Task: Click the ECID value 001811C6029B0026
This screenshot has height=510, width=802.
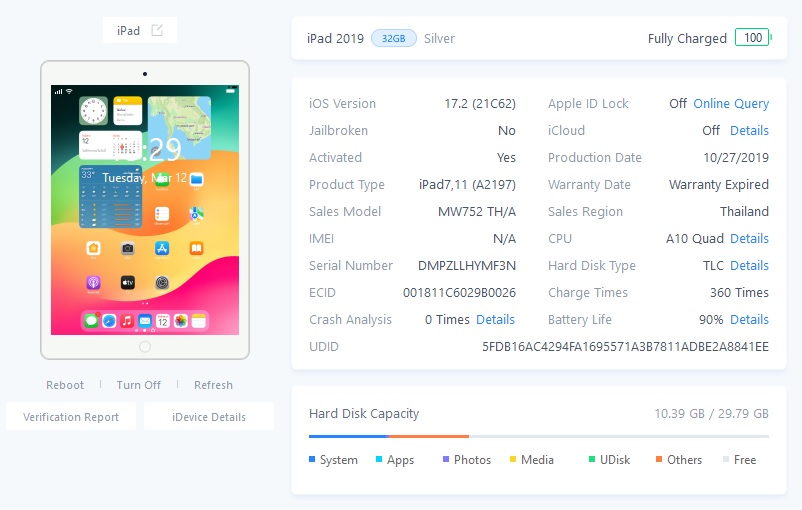Action: click(x=459, y=293)
